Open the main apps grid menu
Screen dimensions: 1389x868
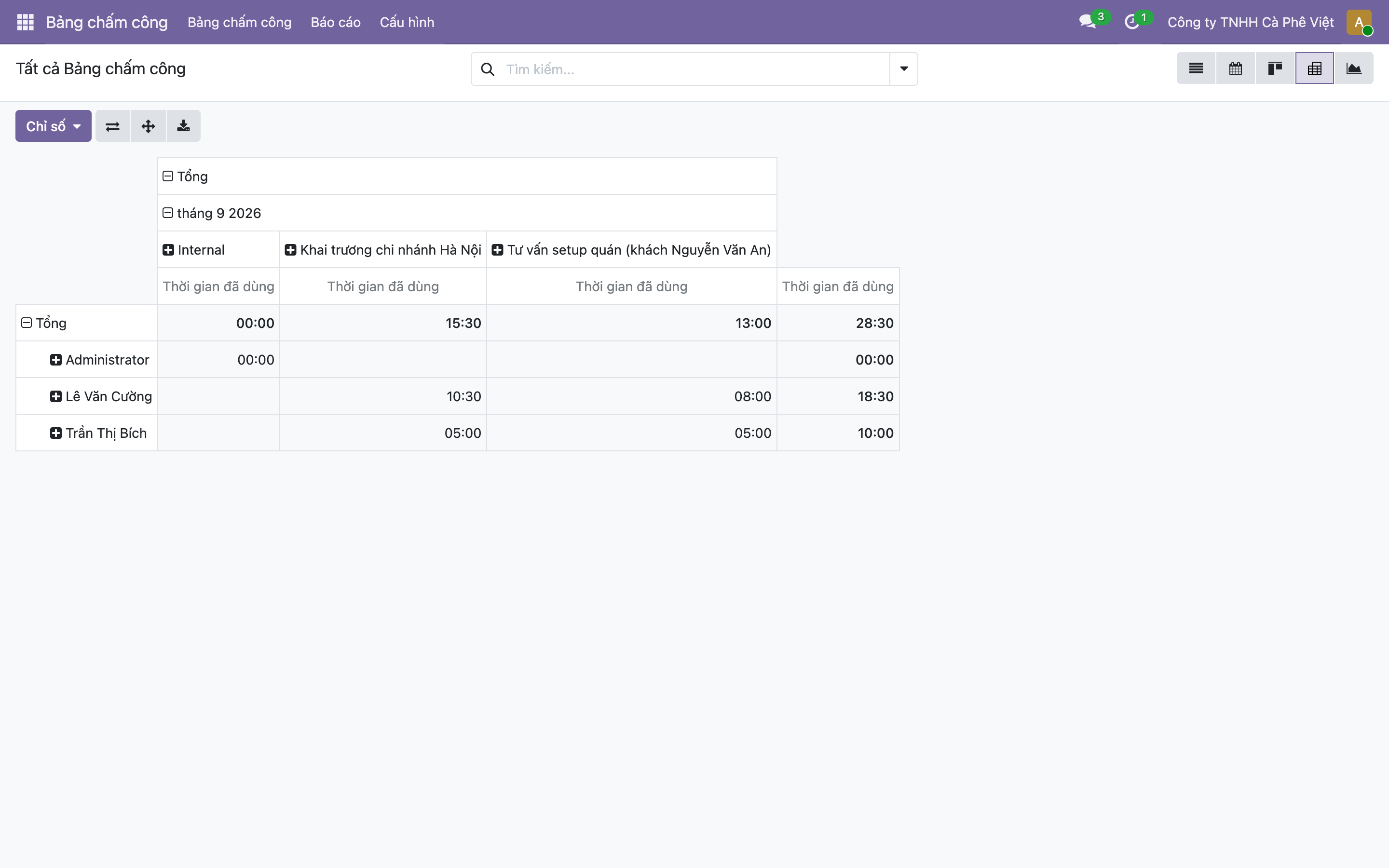(x=25, y=22)
